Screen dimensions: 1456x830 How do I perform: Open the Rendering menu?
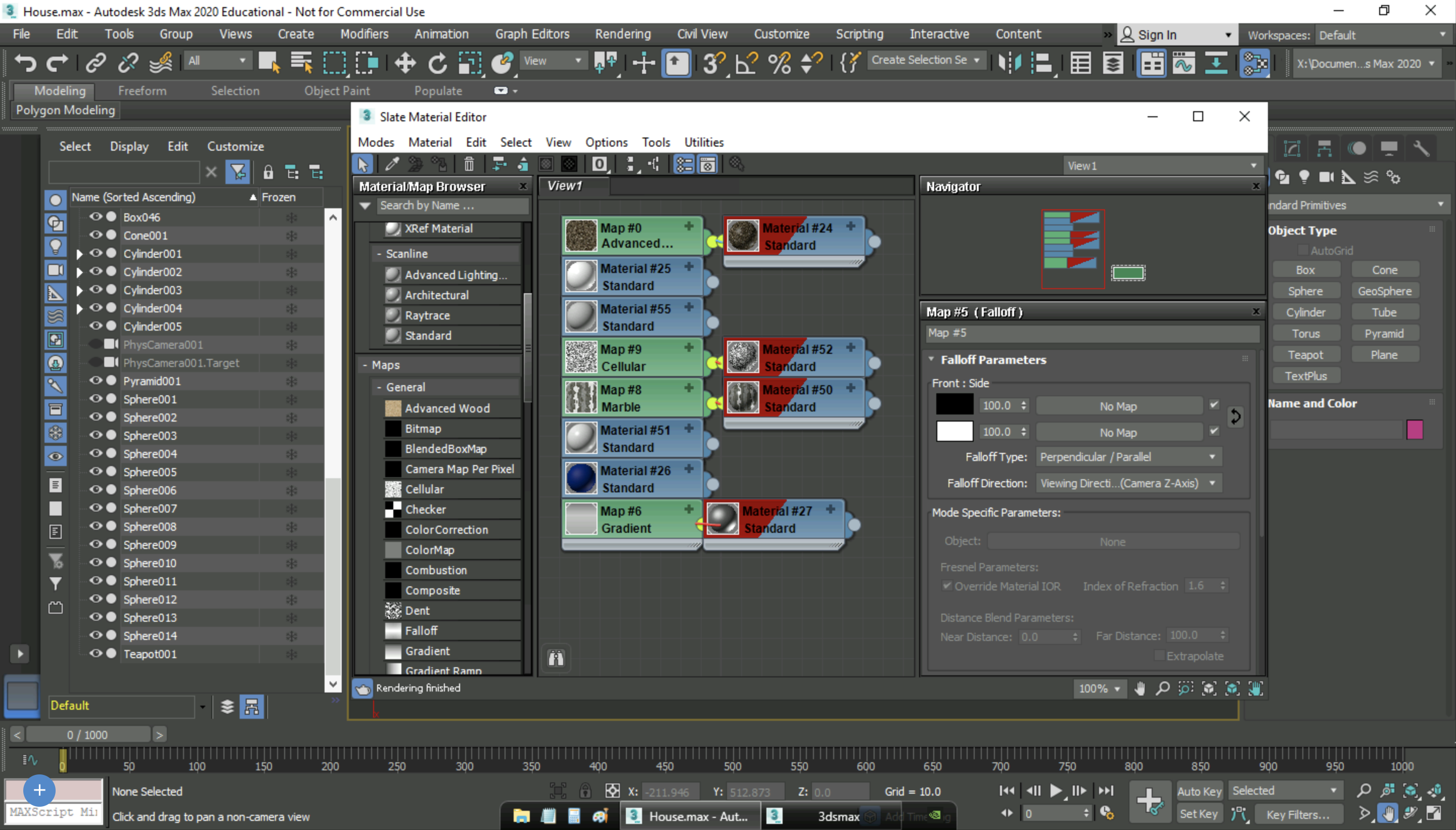coord(622,34)
